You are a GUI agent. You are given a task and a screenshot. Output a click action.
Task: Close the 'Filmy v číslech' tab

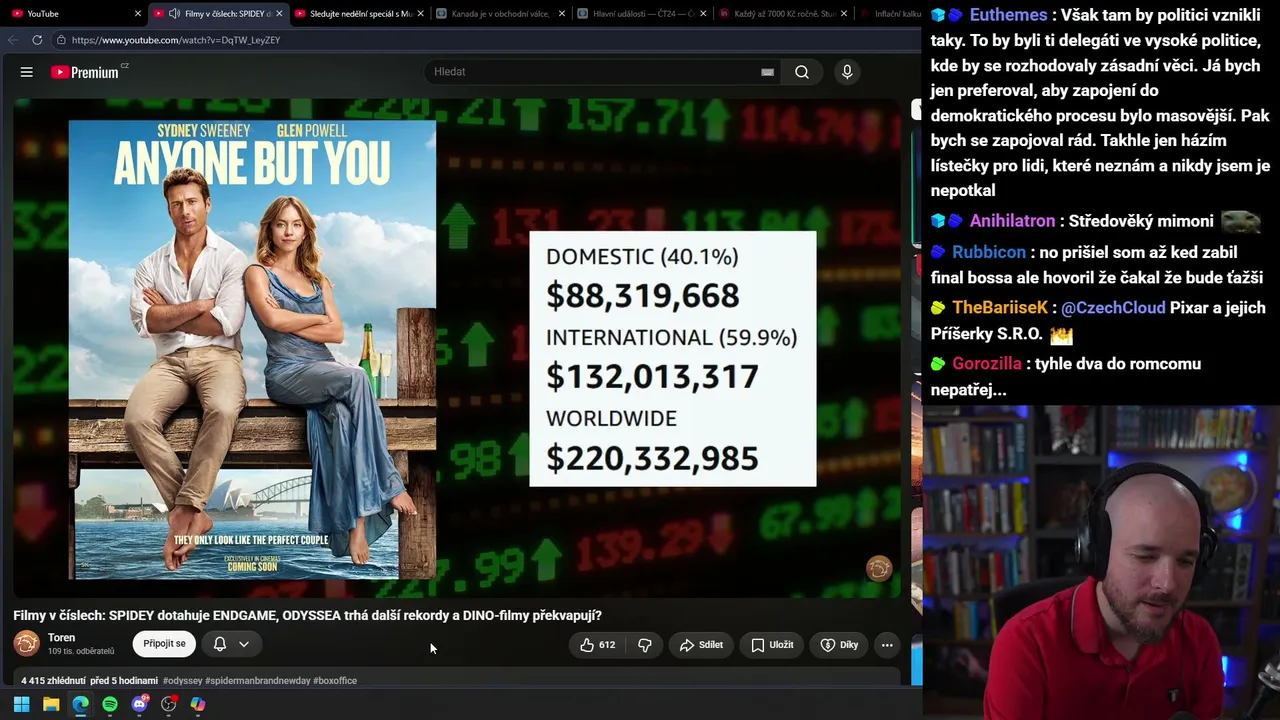279,14
